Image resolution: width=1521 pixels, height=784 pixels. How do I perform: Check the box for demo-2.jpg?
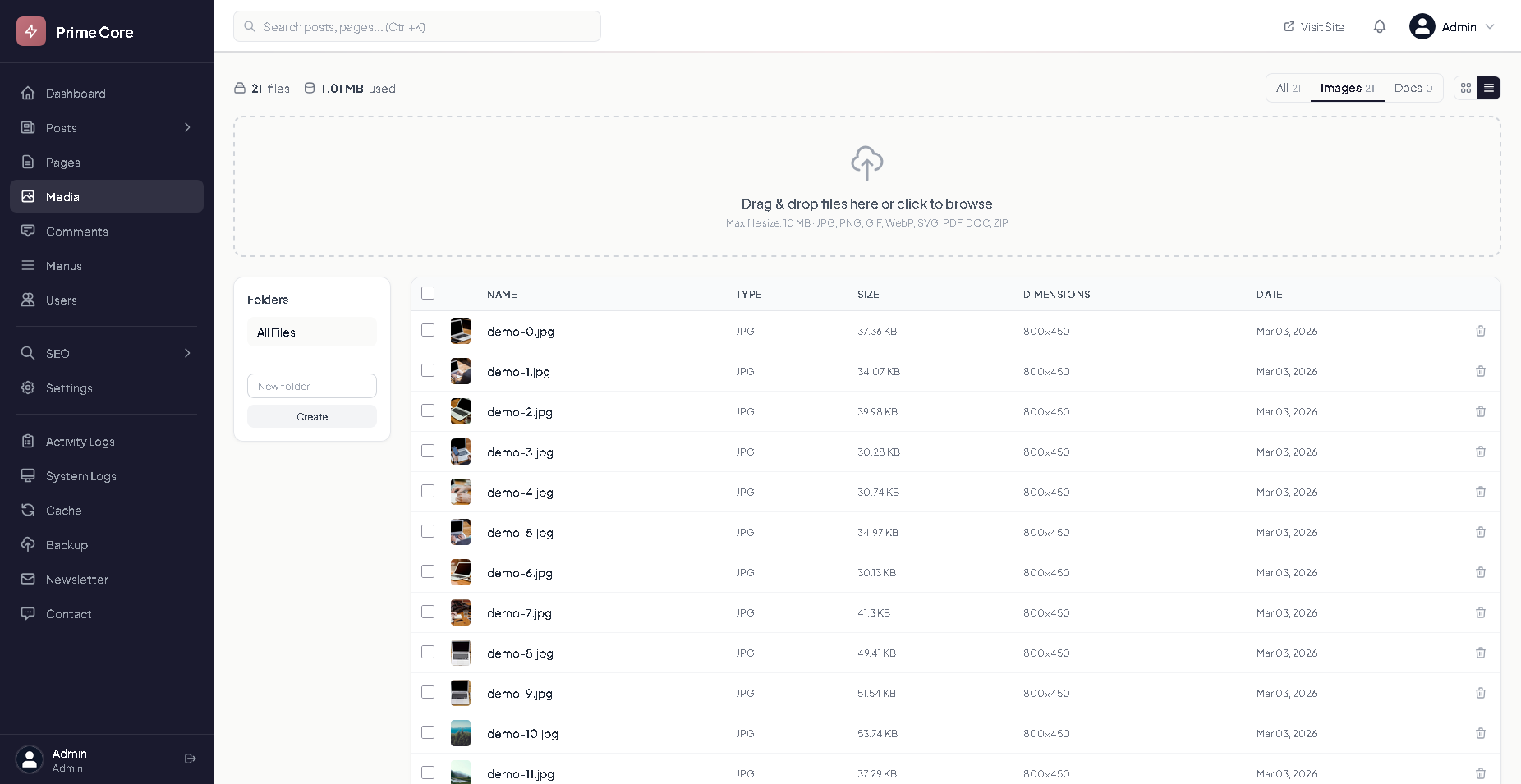tap(428, 410)
